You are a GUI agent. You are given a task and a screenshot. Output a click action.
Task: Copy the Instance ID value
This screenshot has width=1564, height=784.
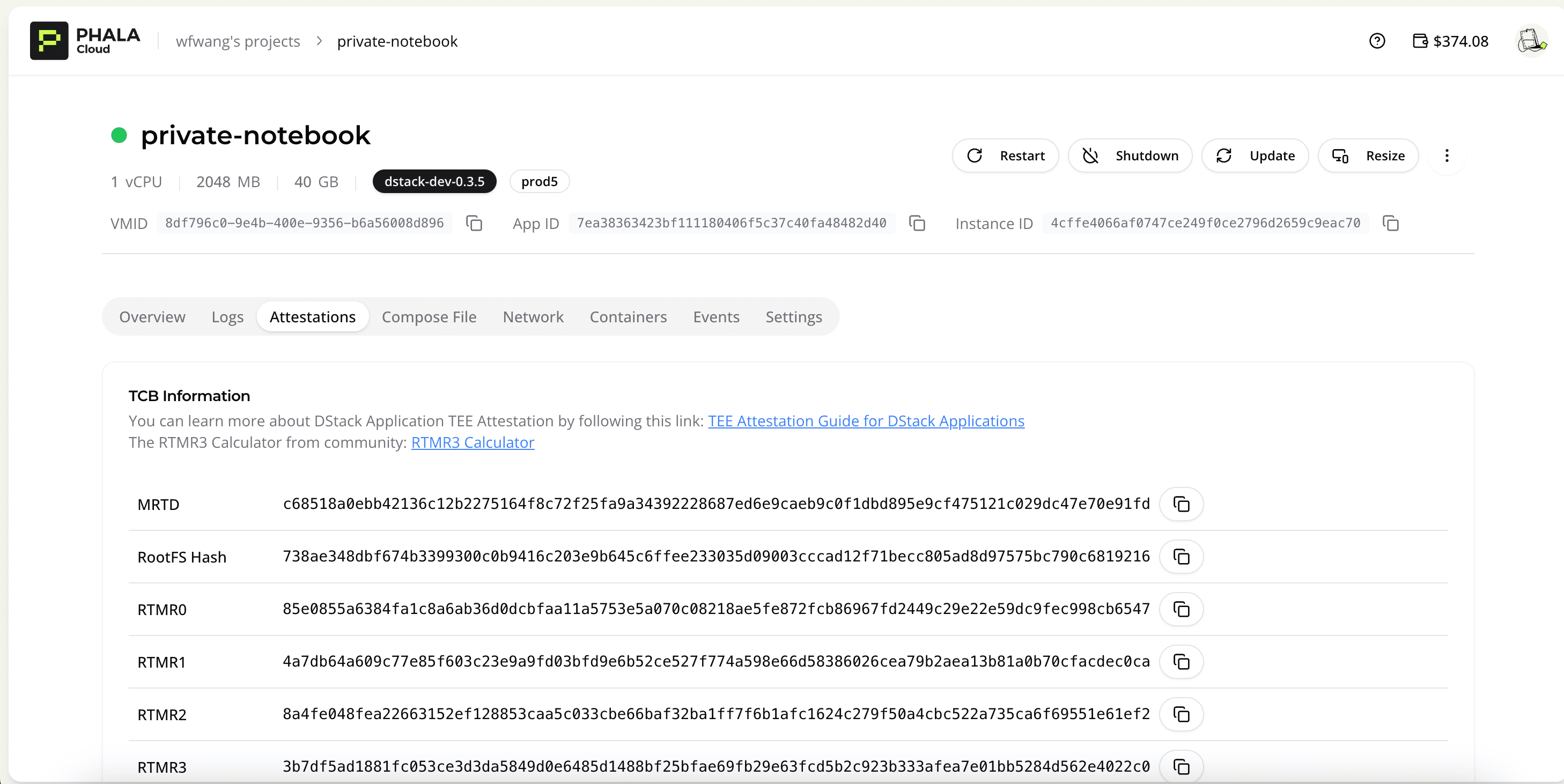[1390, 223]
